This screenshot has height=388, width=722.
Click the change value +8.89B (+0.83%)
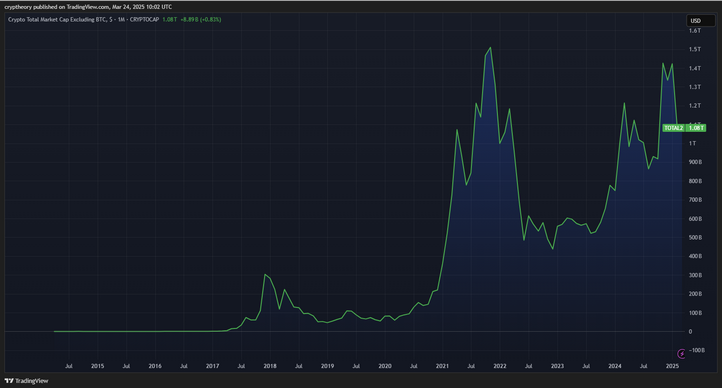coord(201,20)
